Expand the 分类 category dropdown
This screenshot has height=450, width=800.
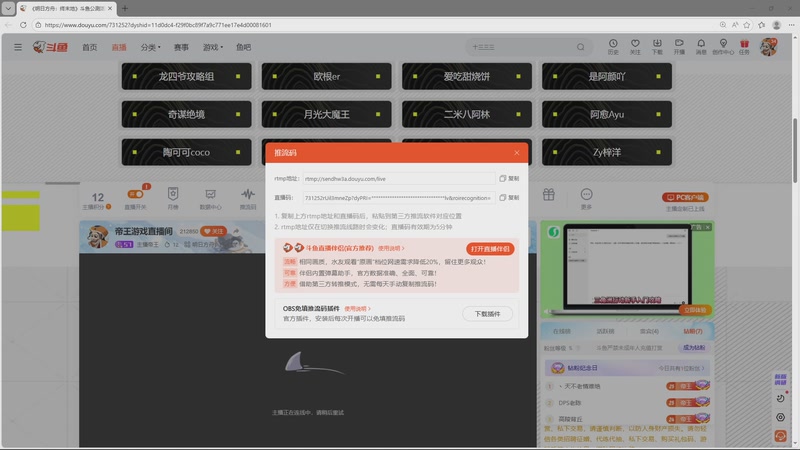click(x=150, y=47)
